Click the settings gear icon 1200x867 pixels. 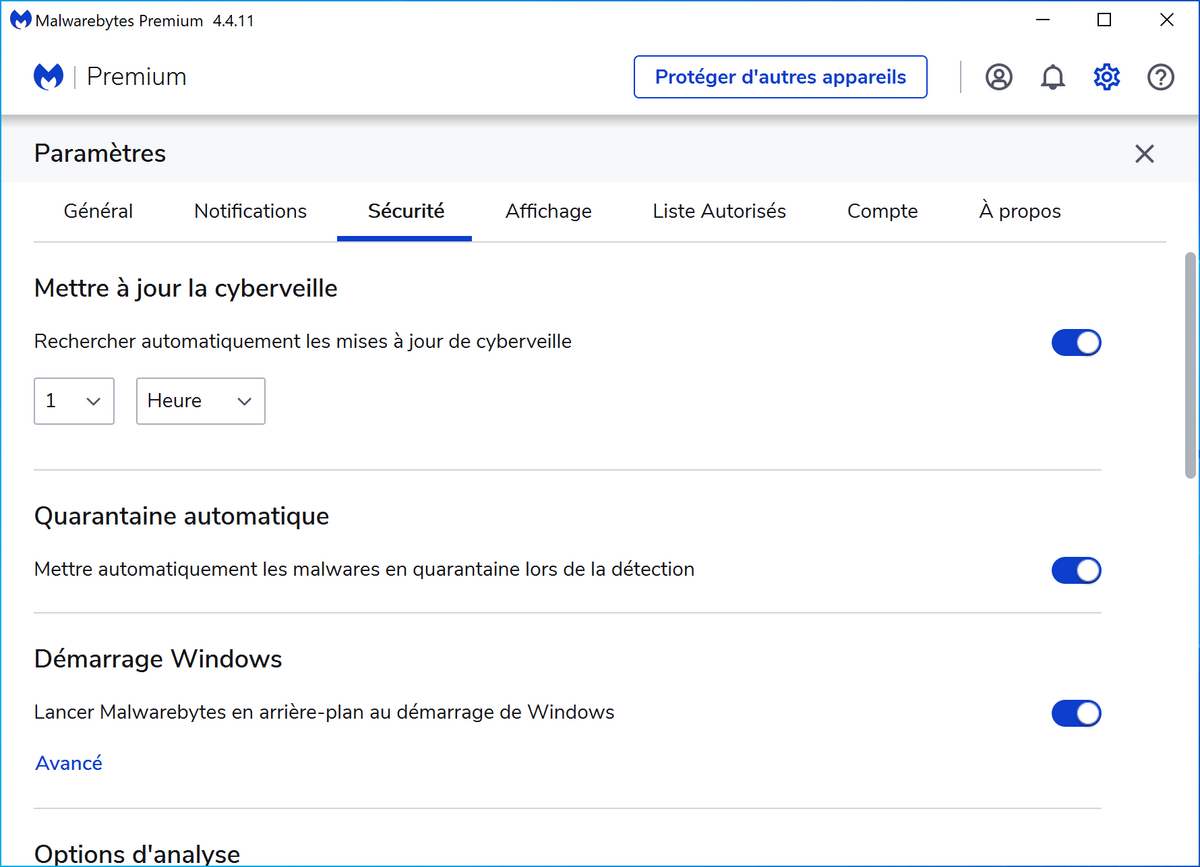[x=1107, y=77]
